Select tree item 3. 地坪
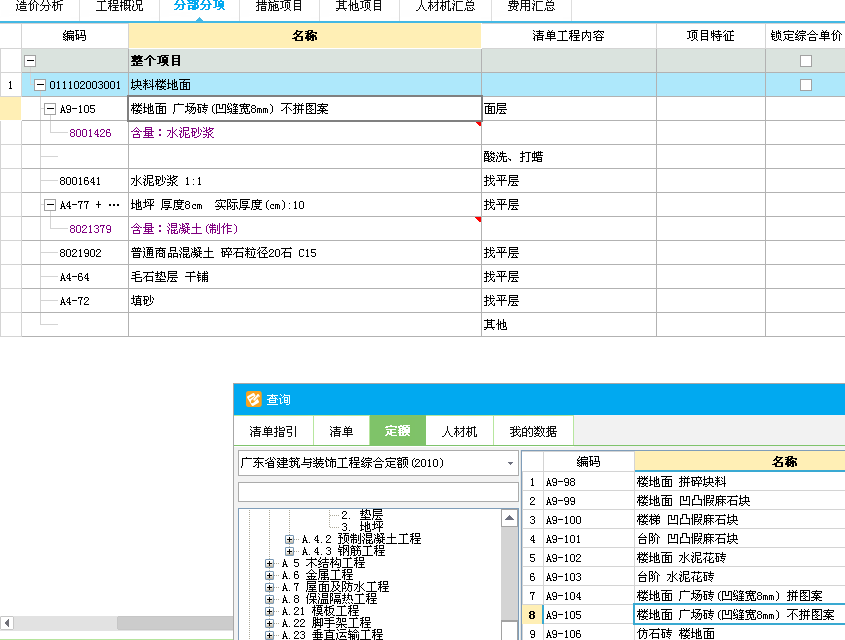Screen dimensions: 845x640 362,526
